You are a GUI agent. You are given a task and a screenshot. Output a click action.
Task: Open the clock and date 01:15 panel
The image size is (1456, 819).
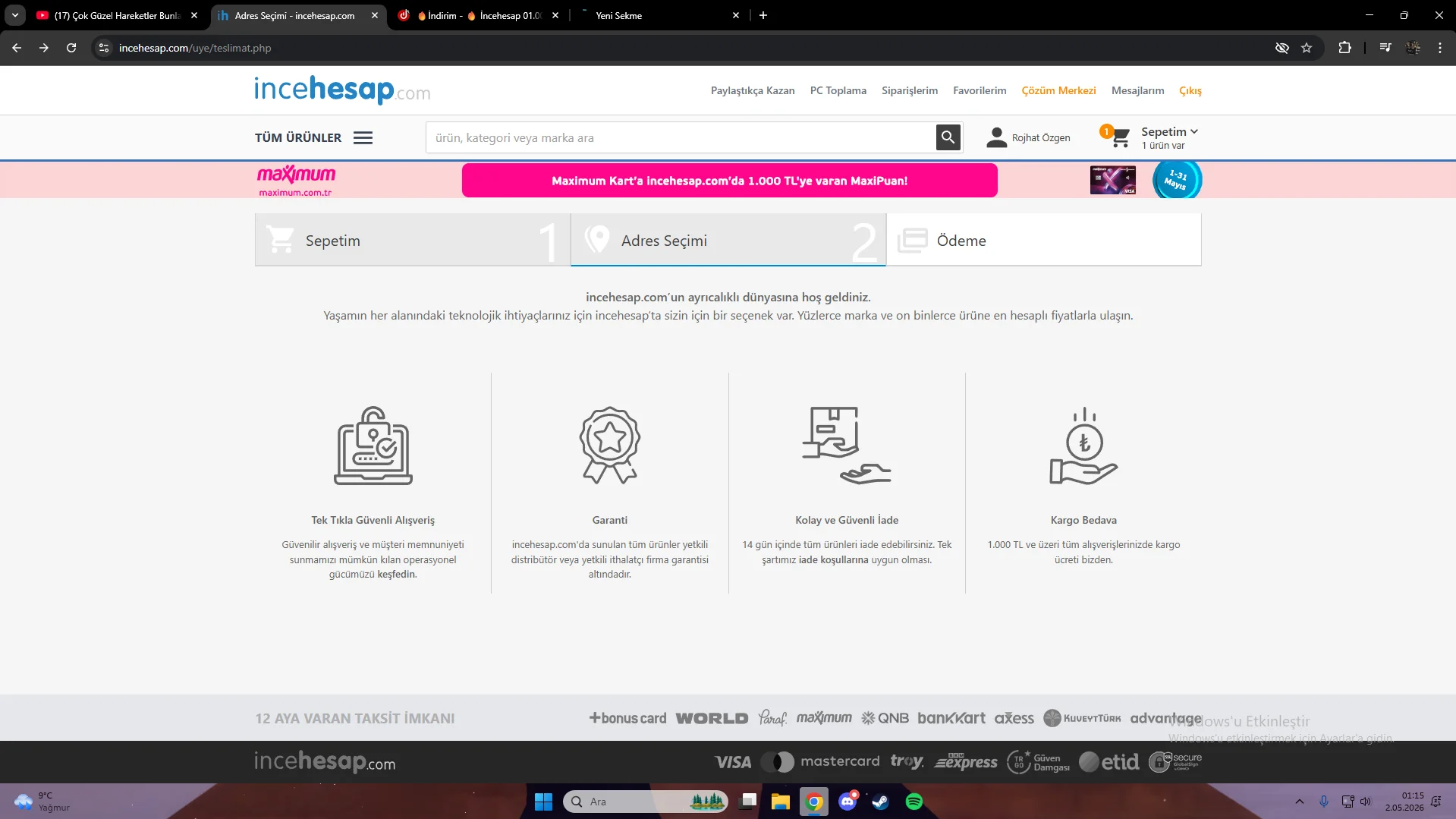pyautogui.click(x=1404, y=802)
